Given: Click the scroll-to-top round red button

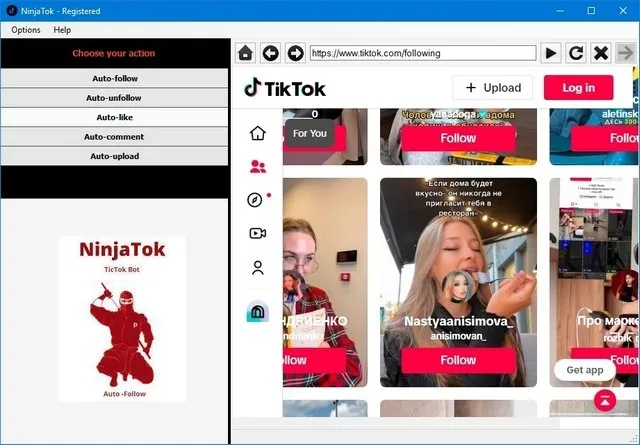Looking at the screenshot, I should tap(605, 400).
